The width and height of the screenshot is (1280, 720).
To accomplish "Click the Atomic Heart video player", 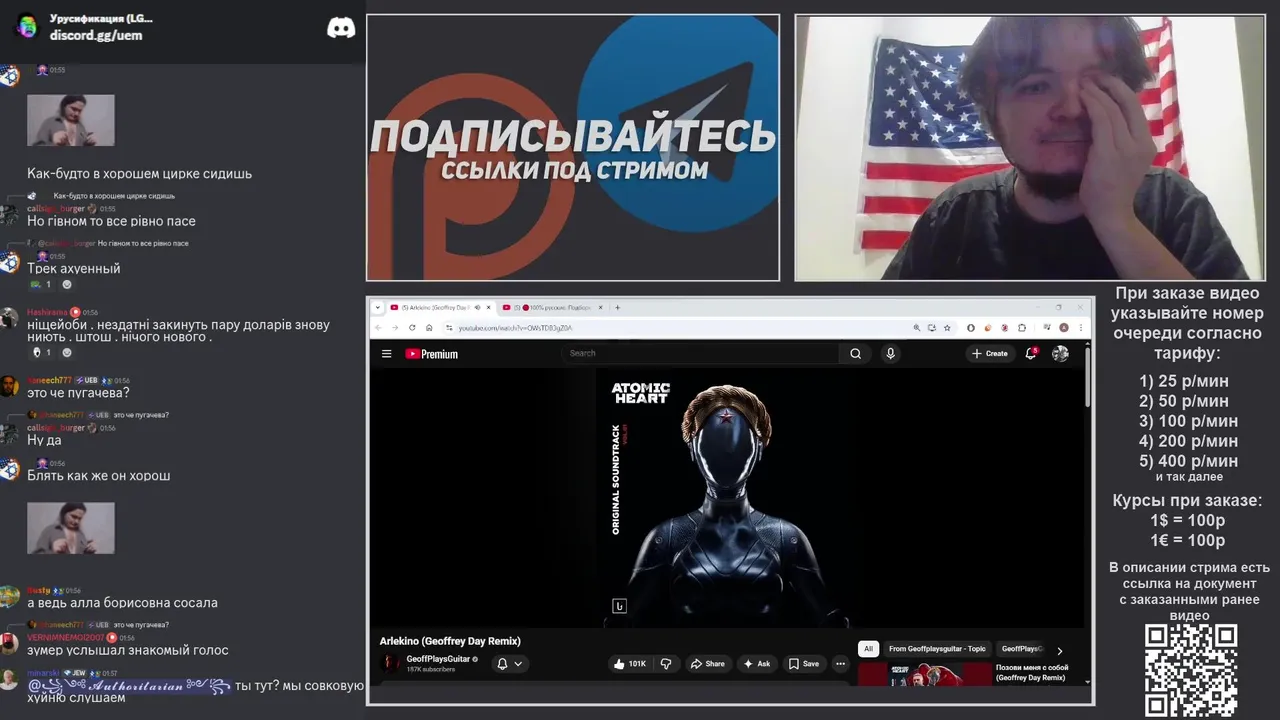I will tap(729, 498).
